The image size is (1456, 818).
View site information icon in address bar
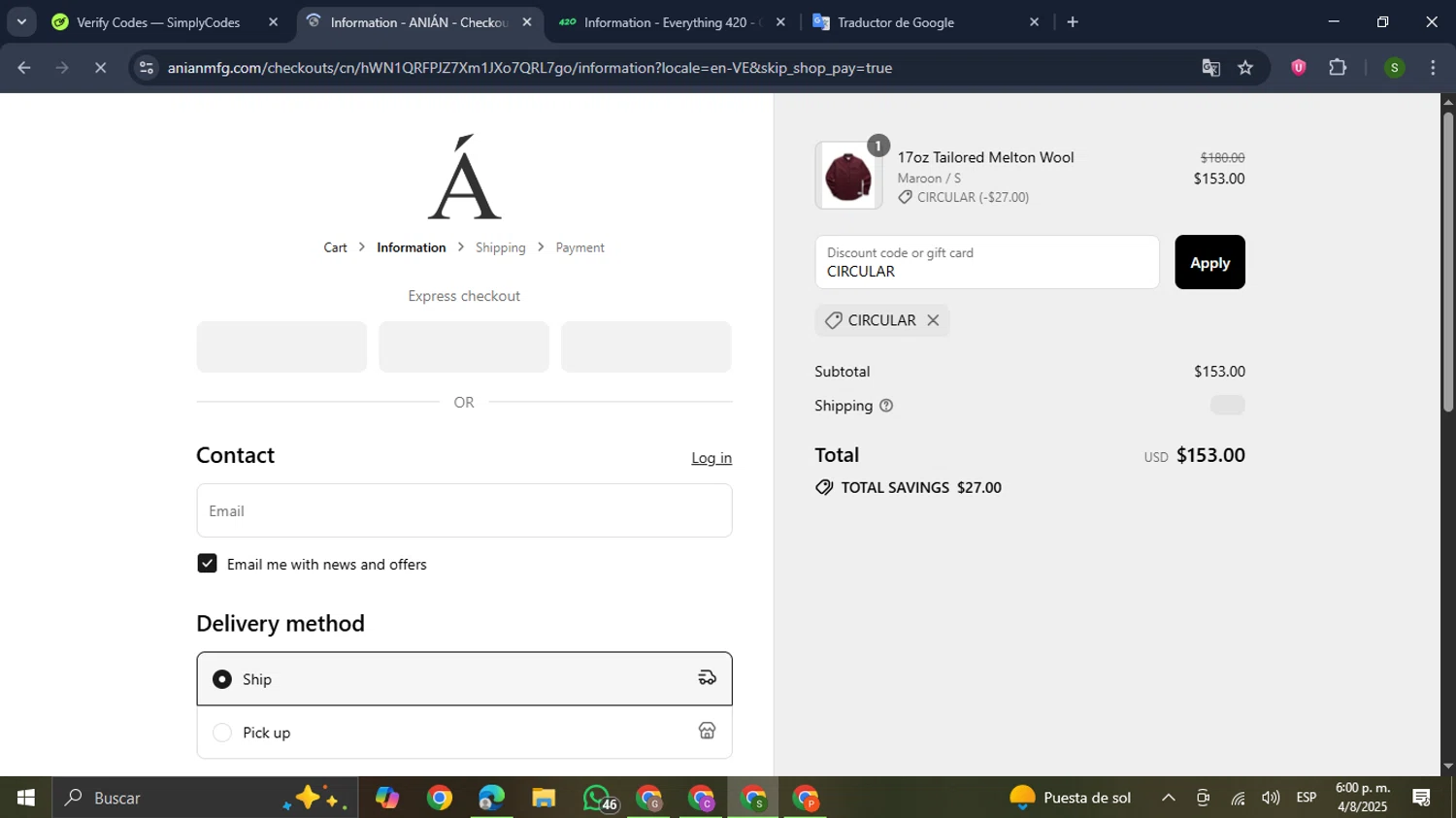pyautogui.click(x=146, y=68)
